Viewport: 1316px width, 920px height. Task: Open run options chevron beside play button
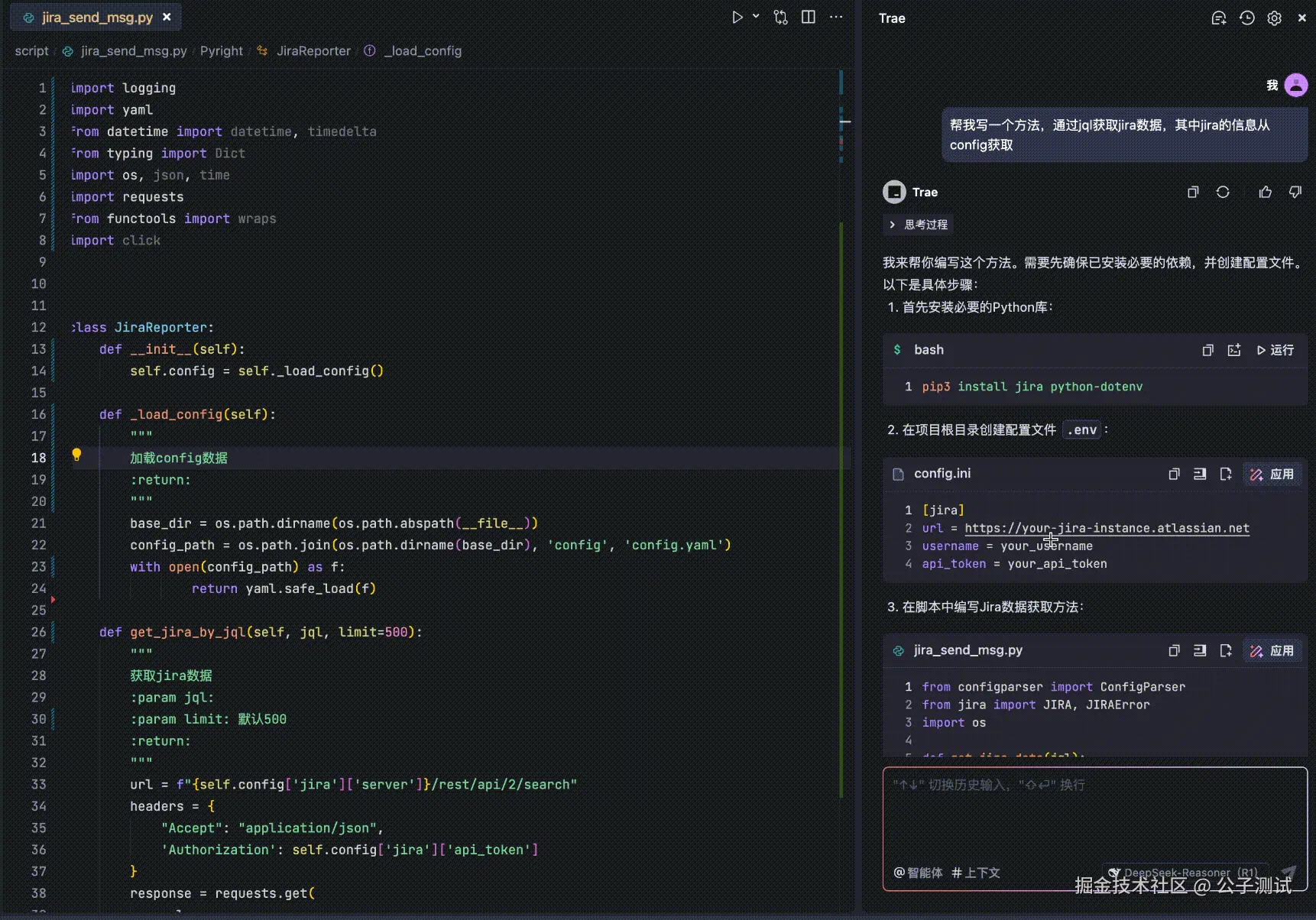pos(755,16)
